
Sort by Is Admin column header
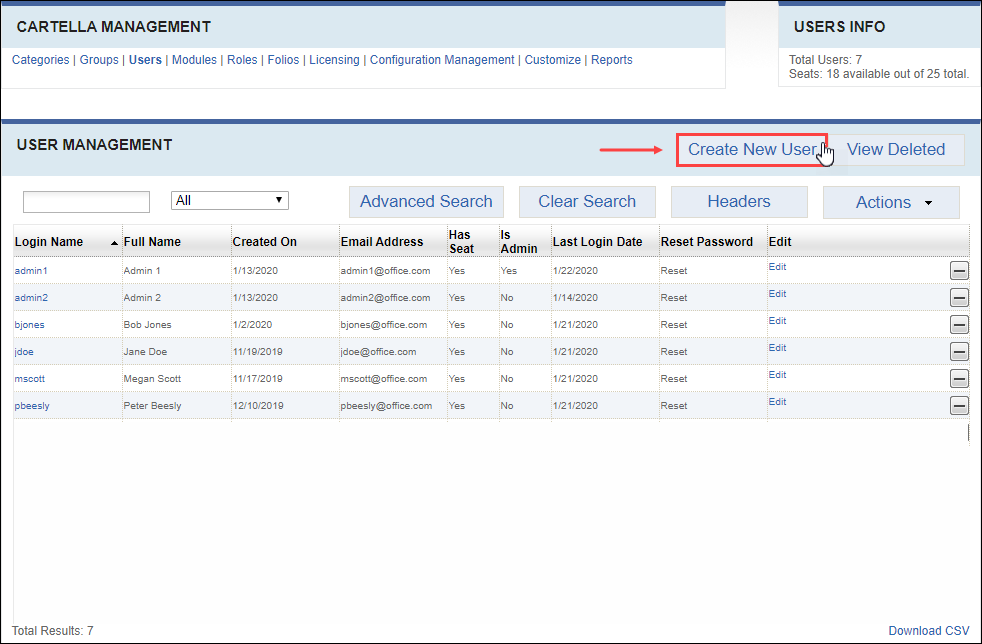click(x=519, y=242)
